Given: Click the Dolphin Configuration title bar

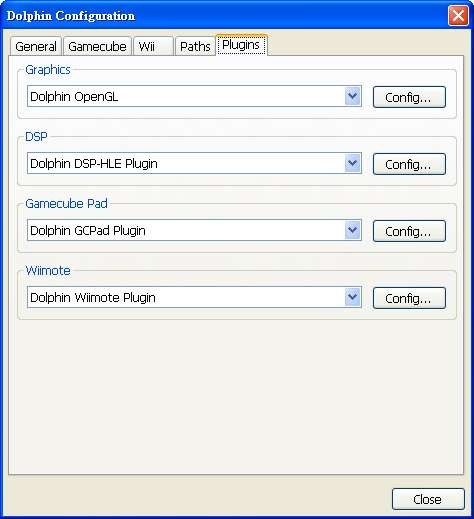Looking at the screenshot, I should pos(223,15).
